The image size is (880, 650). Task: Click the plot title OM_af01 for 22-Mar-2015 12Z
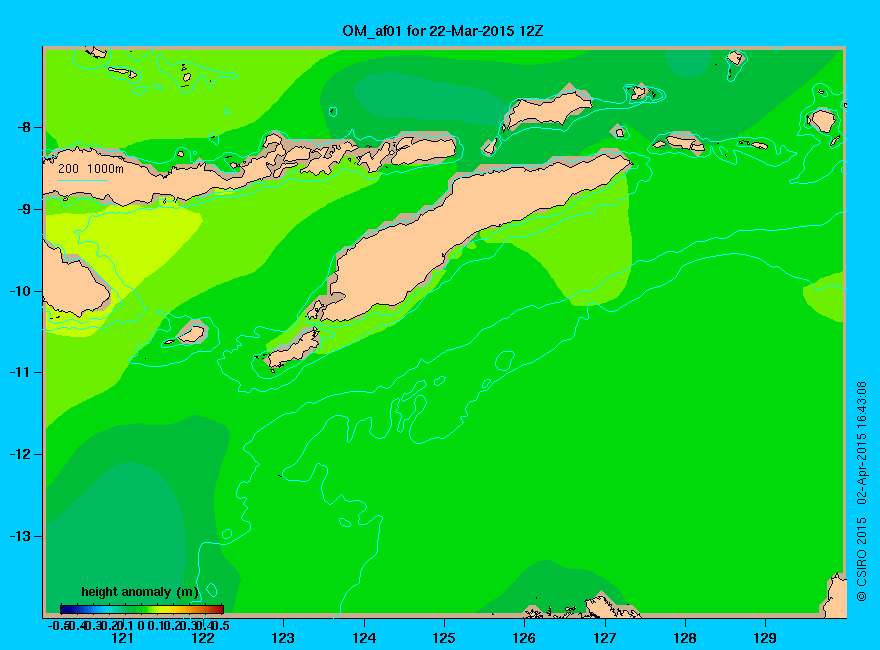tap(442, 31)
